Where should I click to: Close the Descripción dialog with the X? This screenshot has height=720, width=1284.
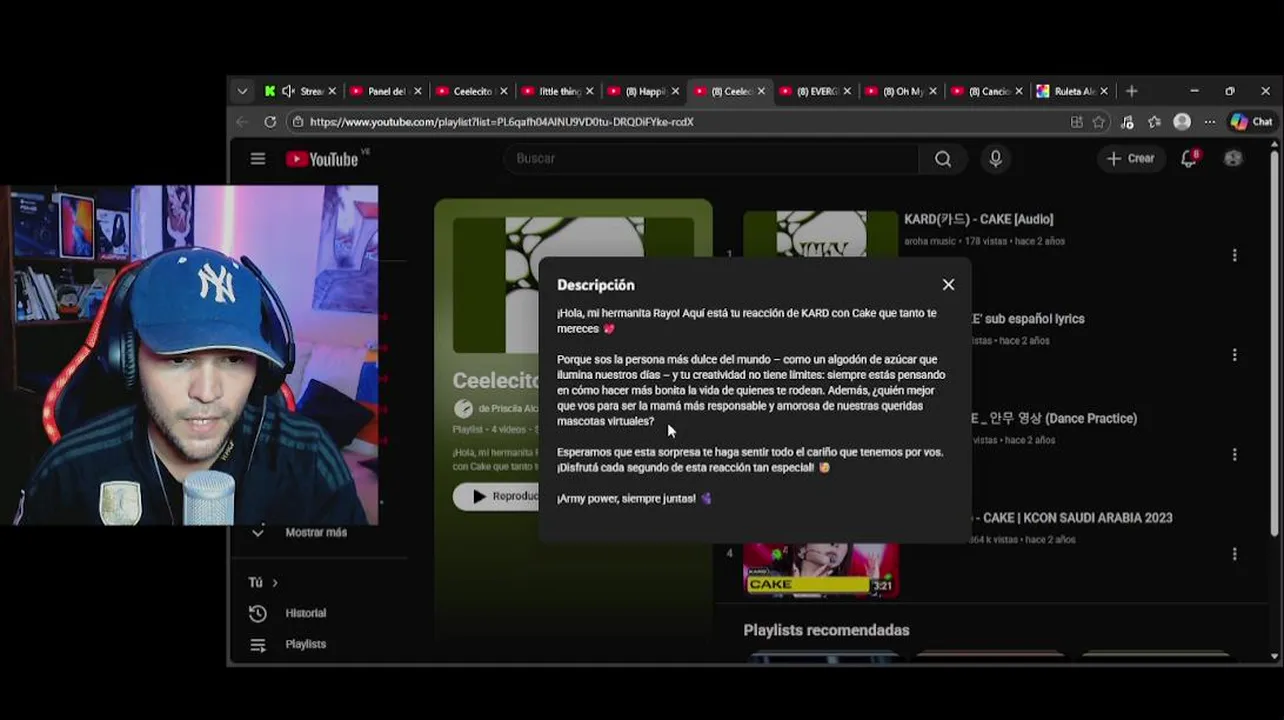click(948, 285)
